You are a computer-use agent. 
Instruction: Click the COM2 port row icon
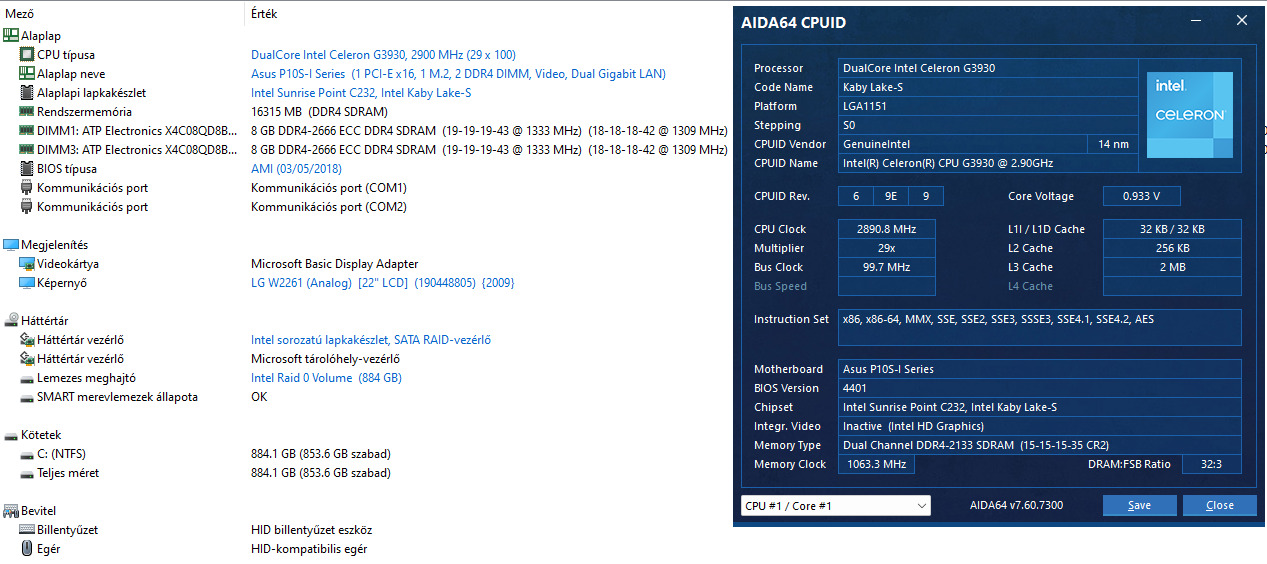coord(27,207)
